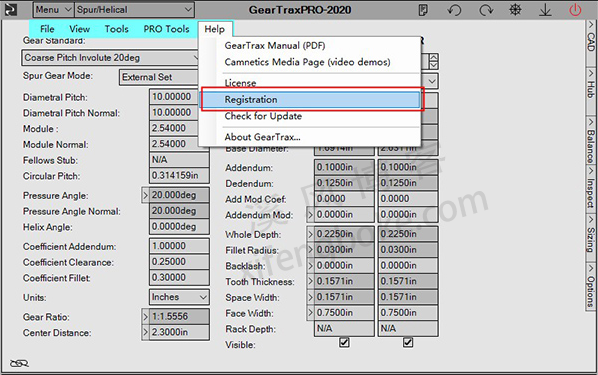This screenshot has width=598, height=375.
Task: Click the ship's wheel icon
Action: click(515, 10)
